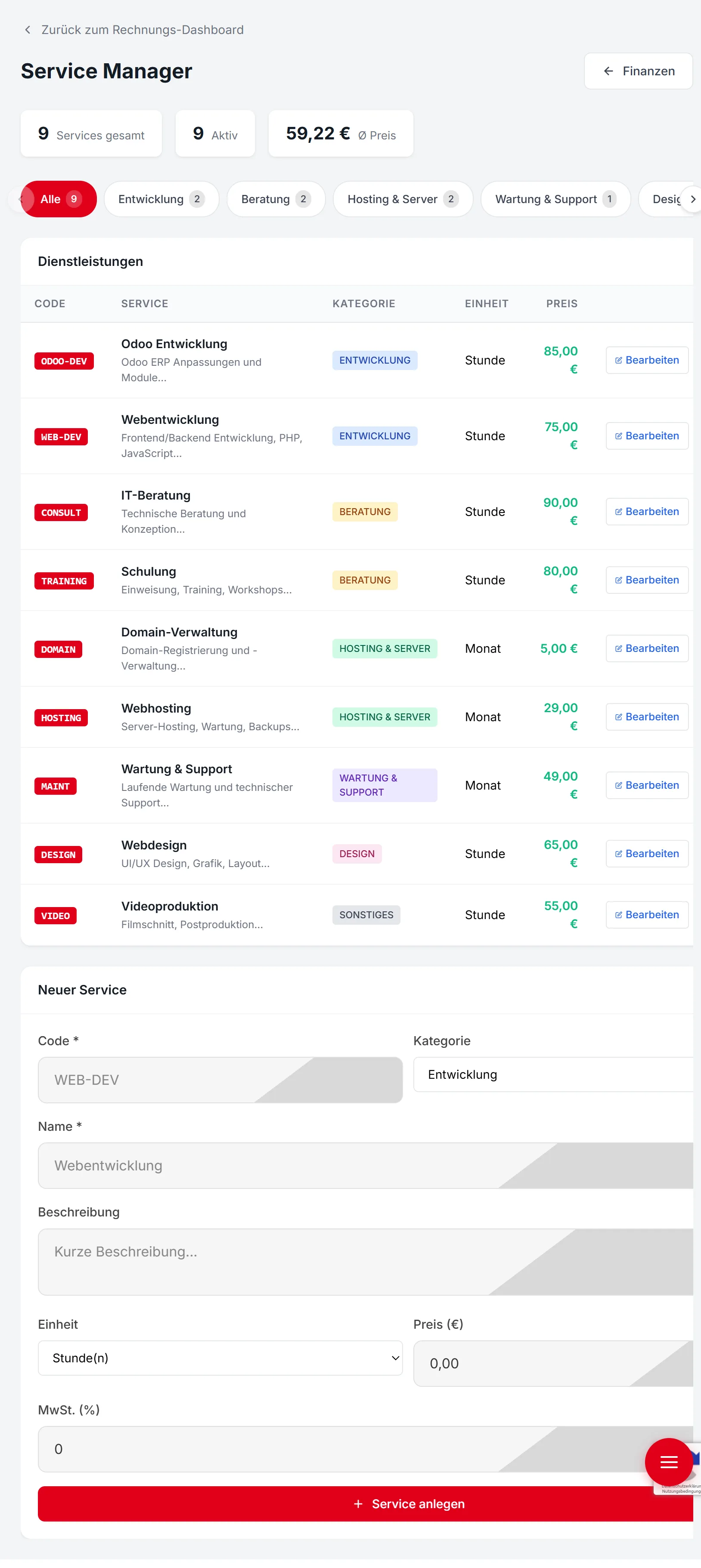The height and width of the screenshot is (1568, 701).
Task: Click into the Beschreibung text area
Action: pos(366,1261)
